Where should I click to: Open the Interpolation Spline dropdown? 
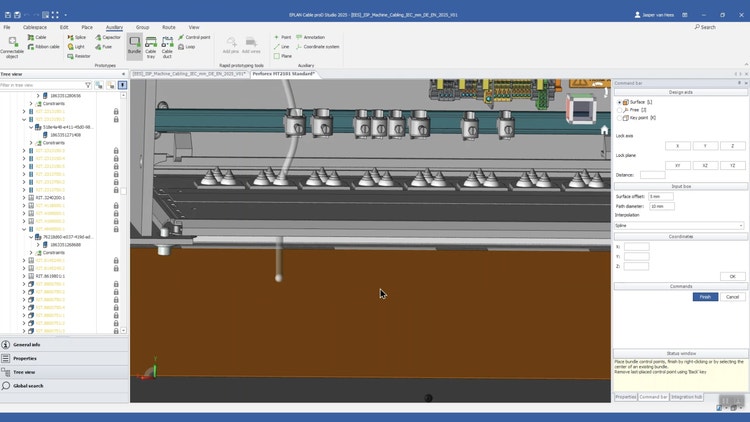tap(679, 226)
